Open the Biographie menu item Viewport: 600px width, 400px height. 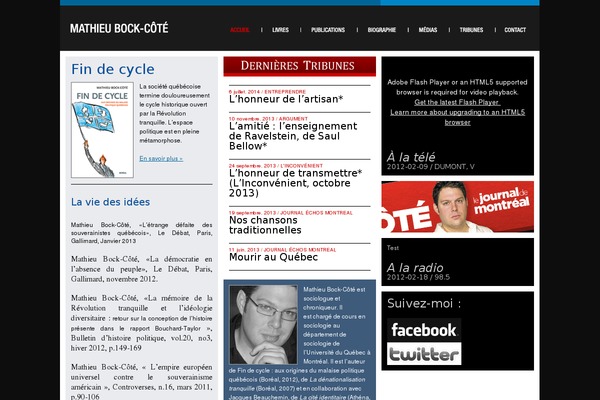(382, 30)
